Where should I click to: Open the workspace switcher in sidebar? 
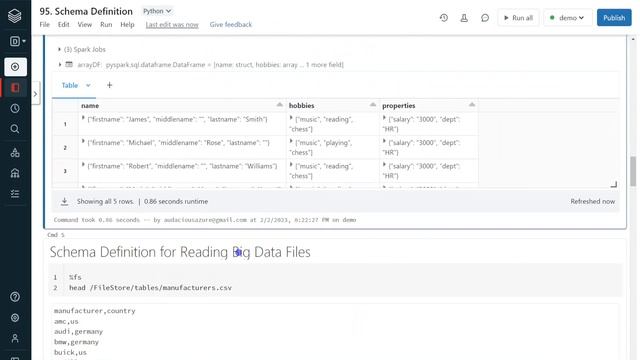click(18, 41)
